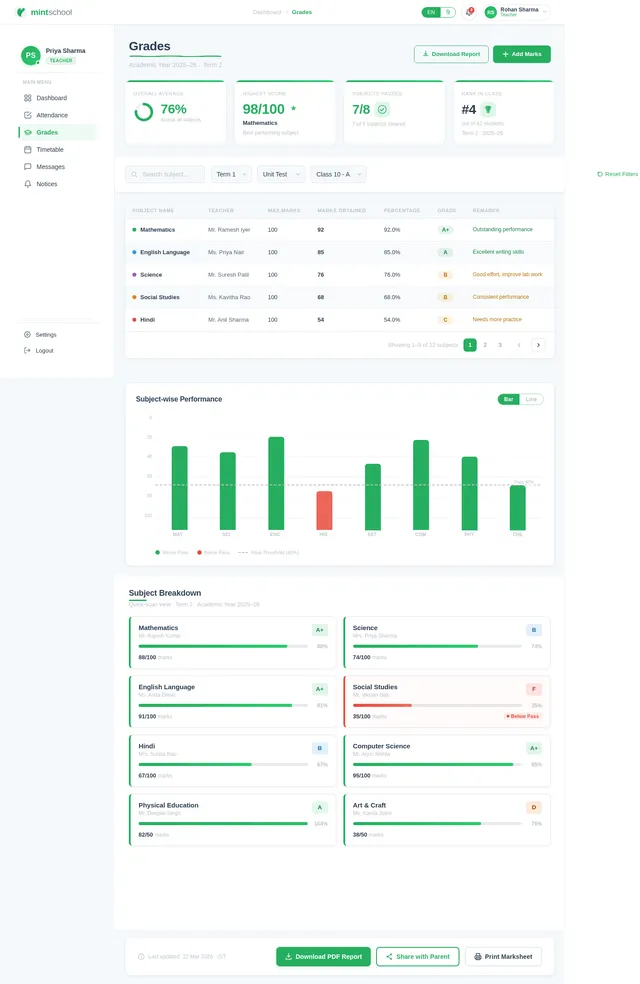Viewport: 640px width, 984px height.
Task: Go to page 2 of subjects
Action: (485, 345)
